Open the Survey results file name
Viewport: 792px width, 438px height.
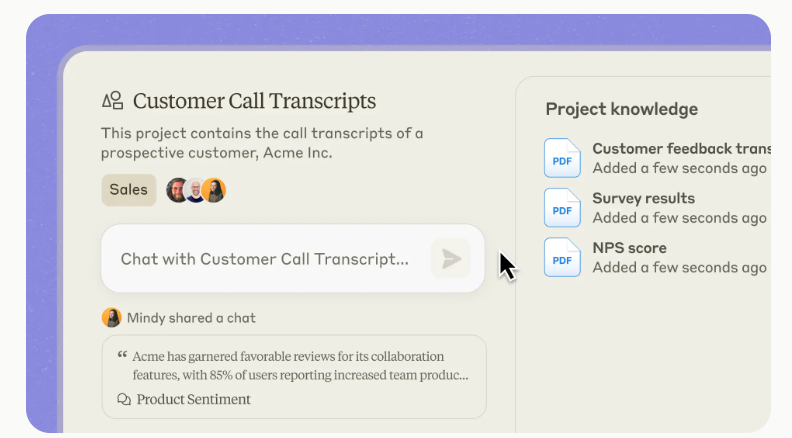click(x=643, y=198)
